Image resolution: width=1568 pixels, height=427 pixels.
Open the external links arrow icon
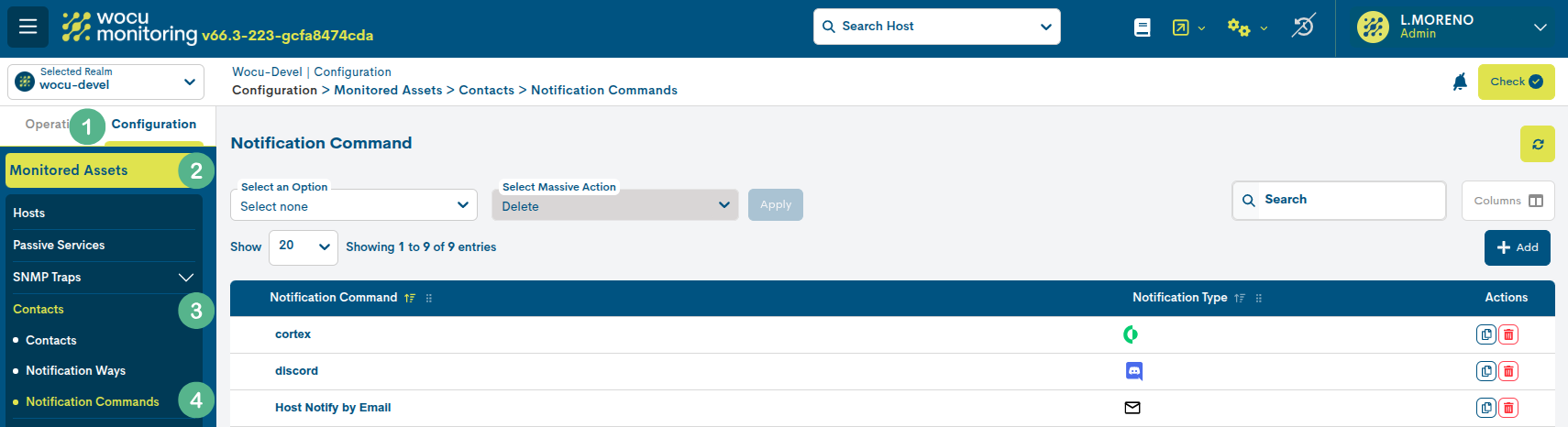pyautogui.click(x=1180, y=27)
